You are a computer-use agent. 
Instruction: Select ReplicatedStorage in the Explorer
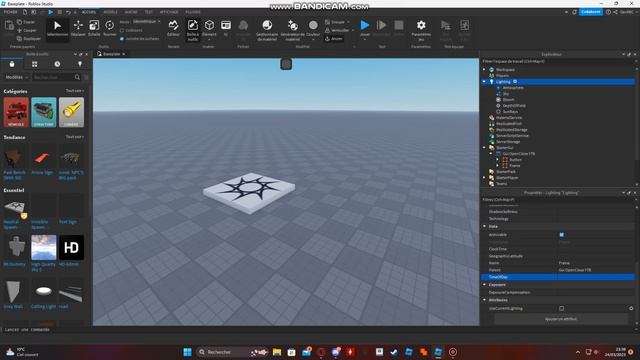click(x=512, y=130)
